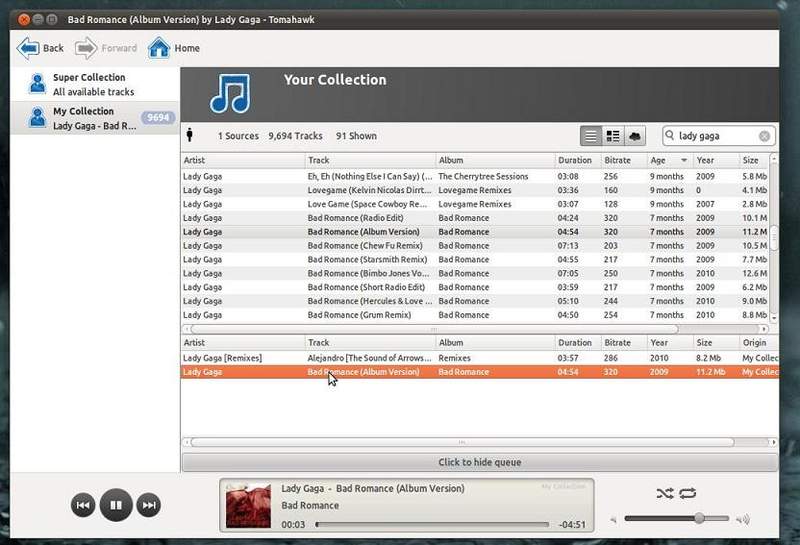Click the Forward arrow icon
Screen dimensions: 800x545
point(85,48)
